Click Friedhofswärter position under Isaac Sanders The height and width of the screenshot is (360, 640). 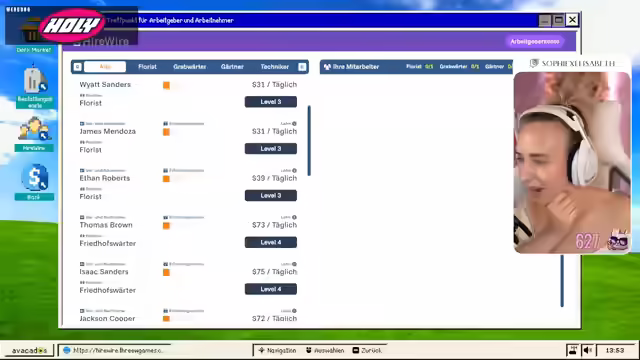pos(107,290)
